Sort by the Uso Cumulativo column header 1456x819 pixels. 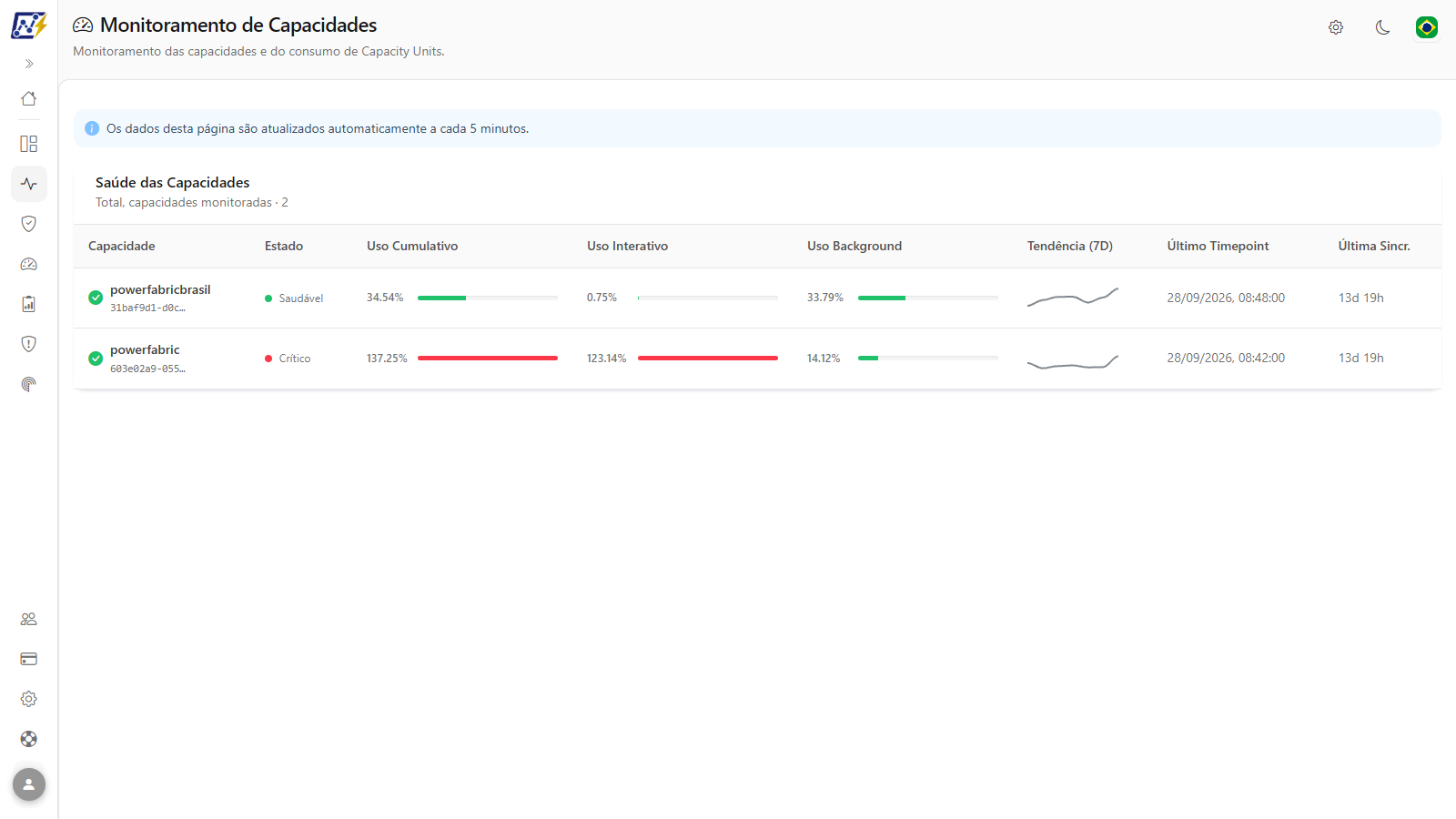412,246
